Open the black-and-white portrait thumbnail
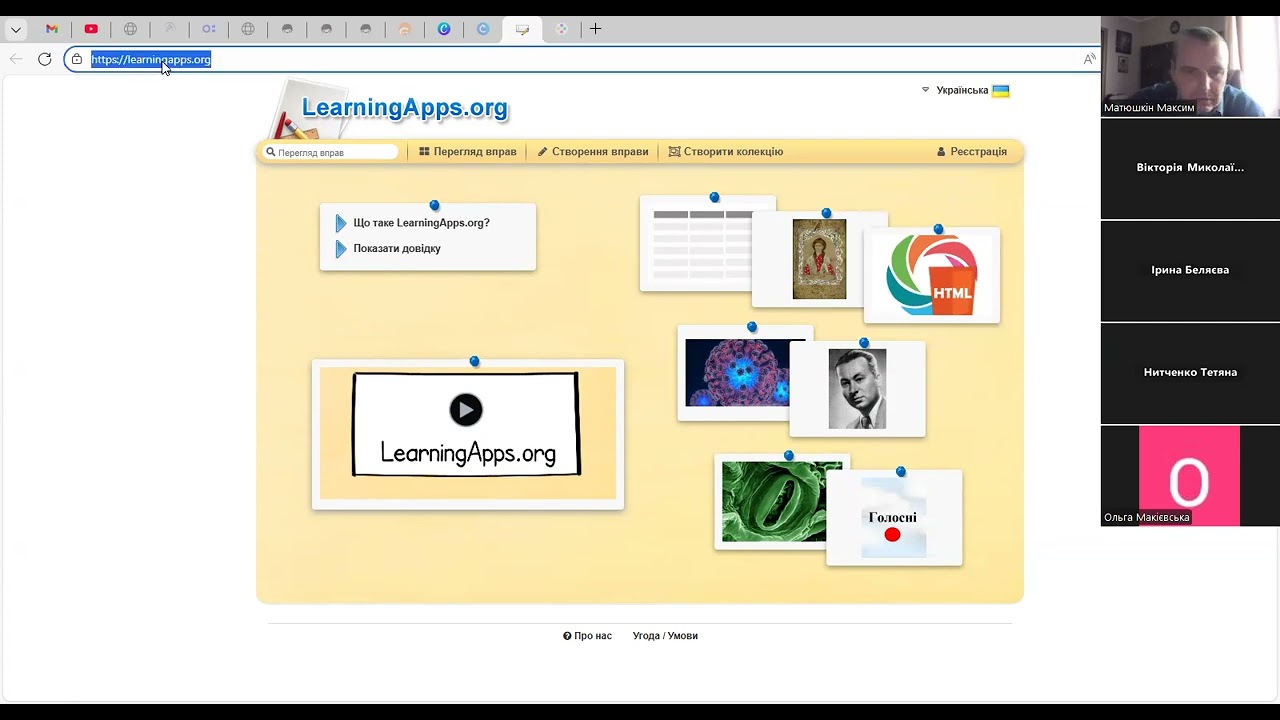The image size is (1280, 720). 857,389
